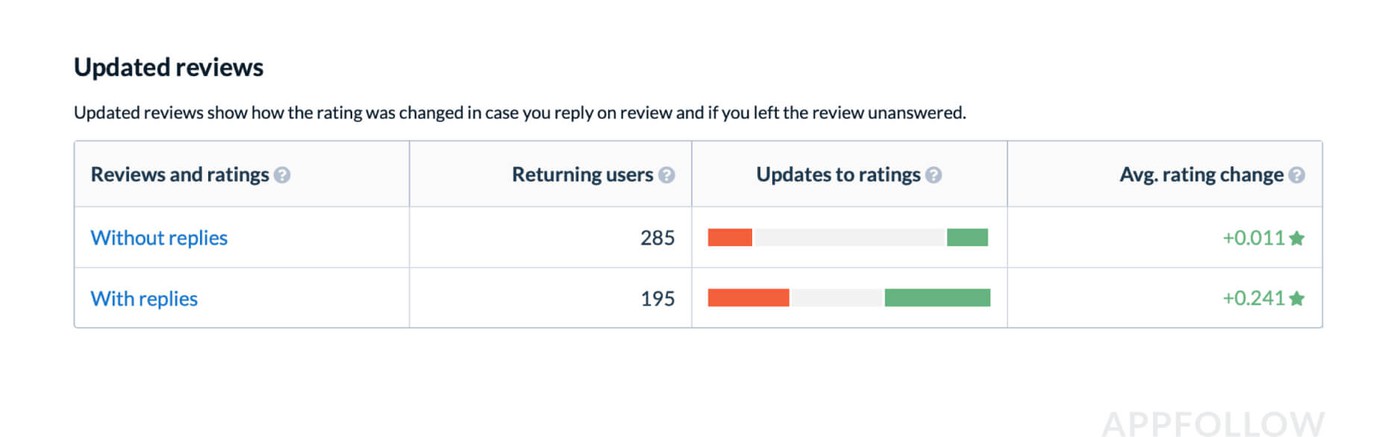This screenshot has width=1400, height=437.
Task: Click green bar segment in Without replies row
Action: [x=967, y=238]
